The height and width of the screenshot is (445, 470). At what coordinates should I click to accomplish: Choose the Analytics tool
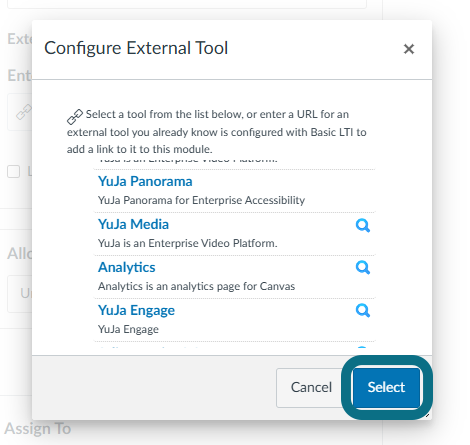click(x=127, y=267)
